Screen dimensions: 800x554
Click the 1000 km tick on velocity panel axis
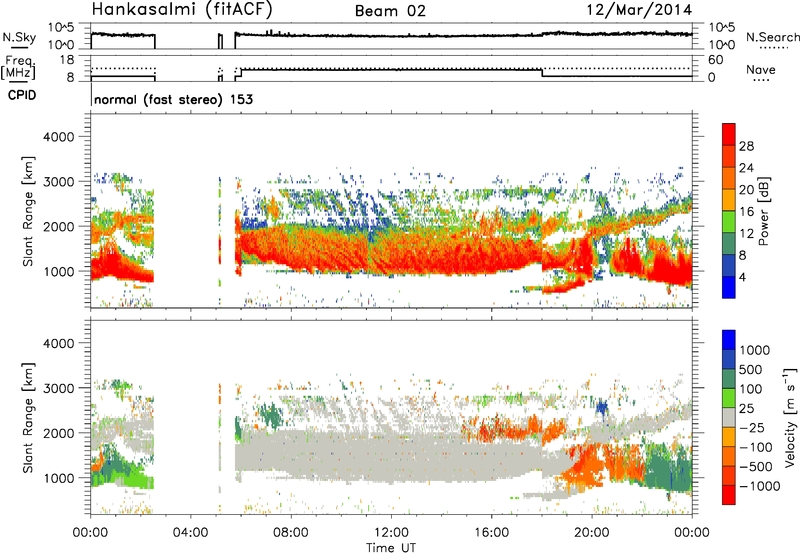coord(58,478)
